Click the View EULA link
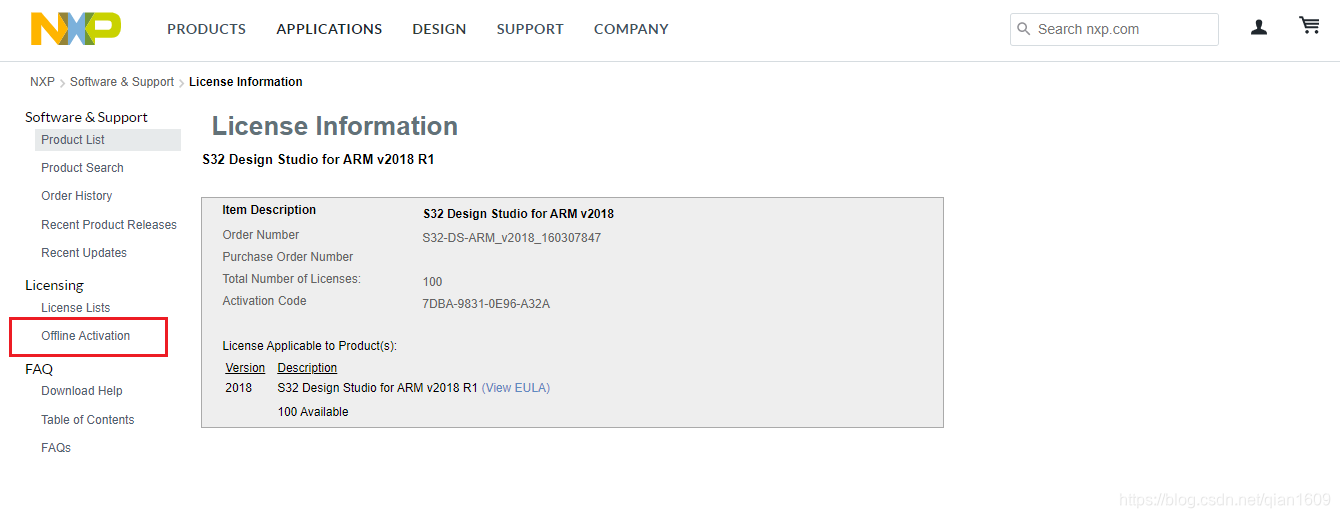The image size is (1340, 518). tap(516, 388)
